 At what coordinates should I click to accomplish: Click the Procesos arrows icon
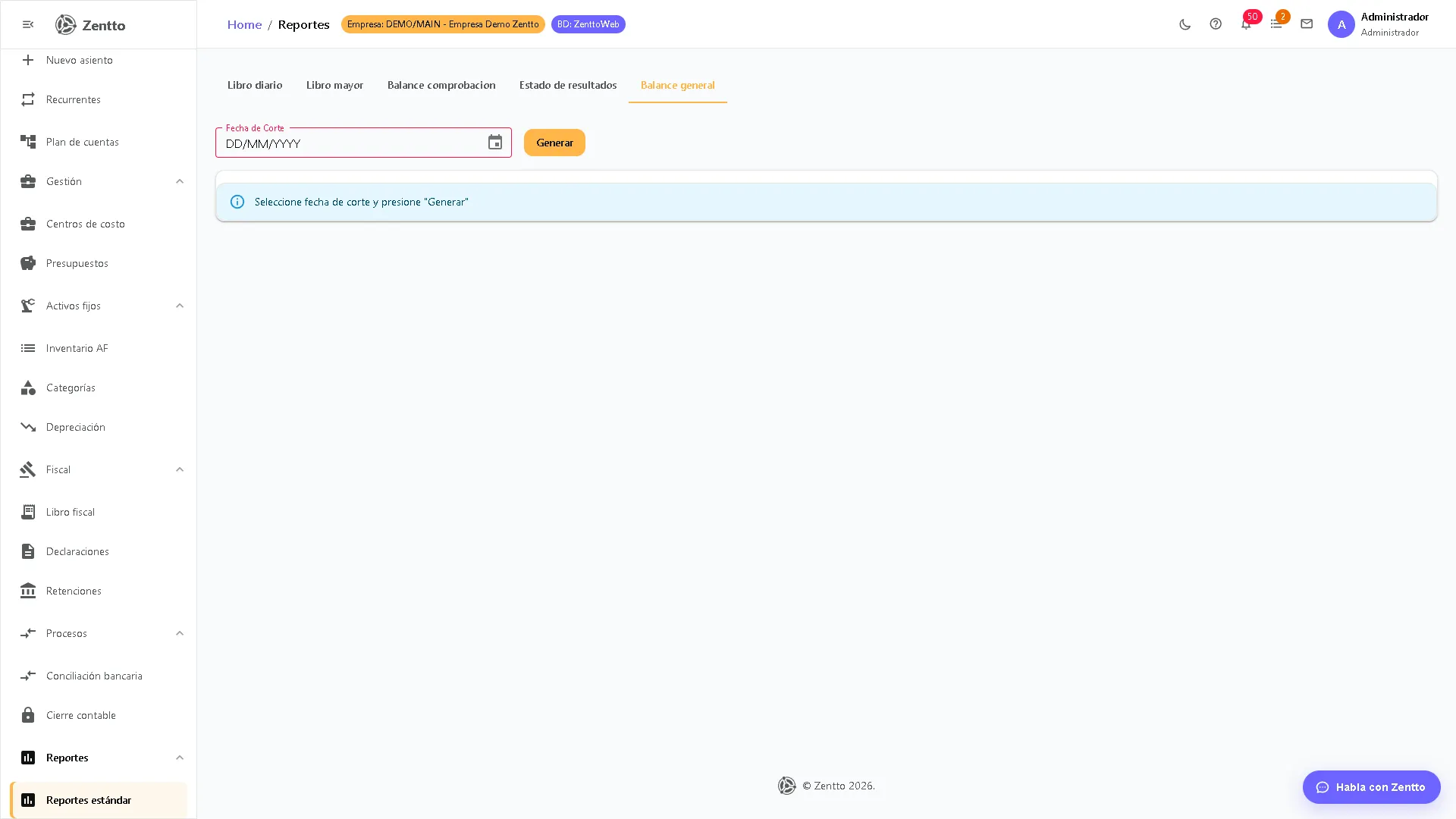tap(28, 633)
